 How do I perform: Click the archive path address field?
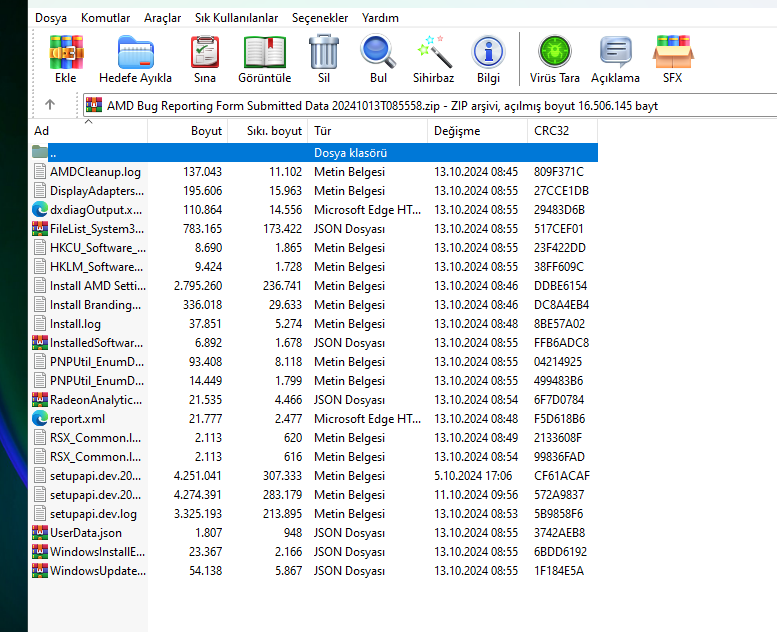pyautogui.click(x=430, y=106)
